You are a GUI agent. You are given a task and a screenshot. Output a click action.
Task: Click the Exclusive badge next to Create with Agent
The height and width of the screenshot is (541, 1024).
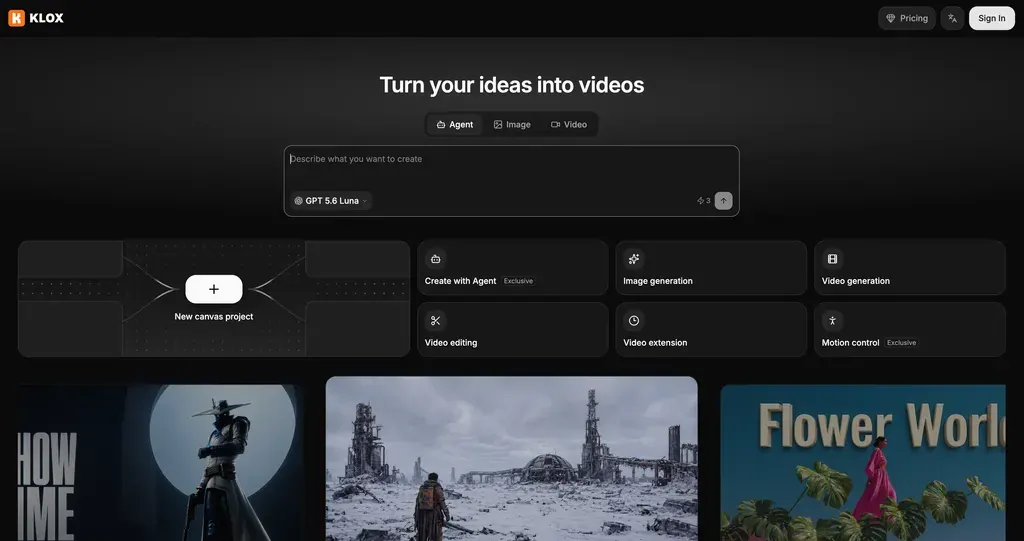(x=519, y=281)
